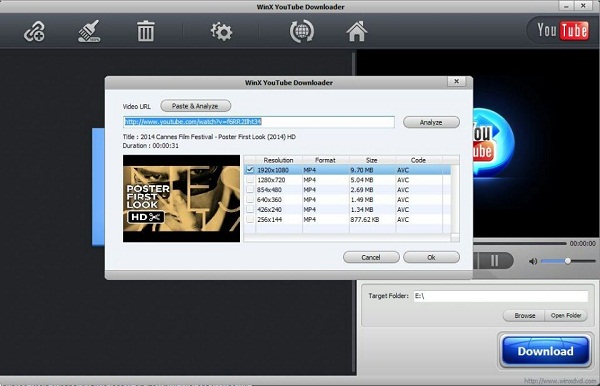The height and width of the screenshot is (386, 600).
Task: Sort by the Size column header
Action: click(x=372, y=160)
